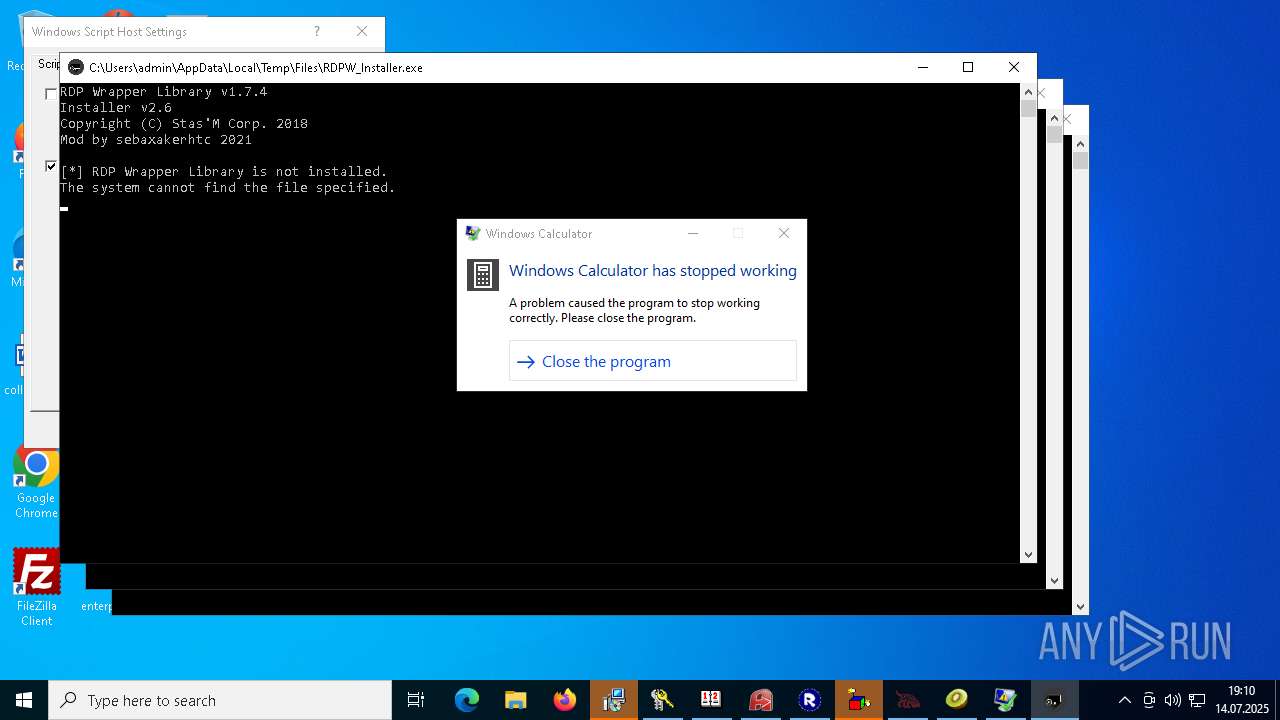Click the Windows Calculator has stopped working heading
Image resolution: width=1280 pixels, height=720 pixels.
point(653,270)
